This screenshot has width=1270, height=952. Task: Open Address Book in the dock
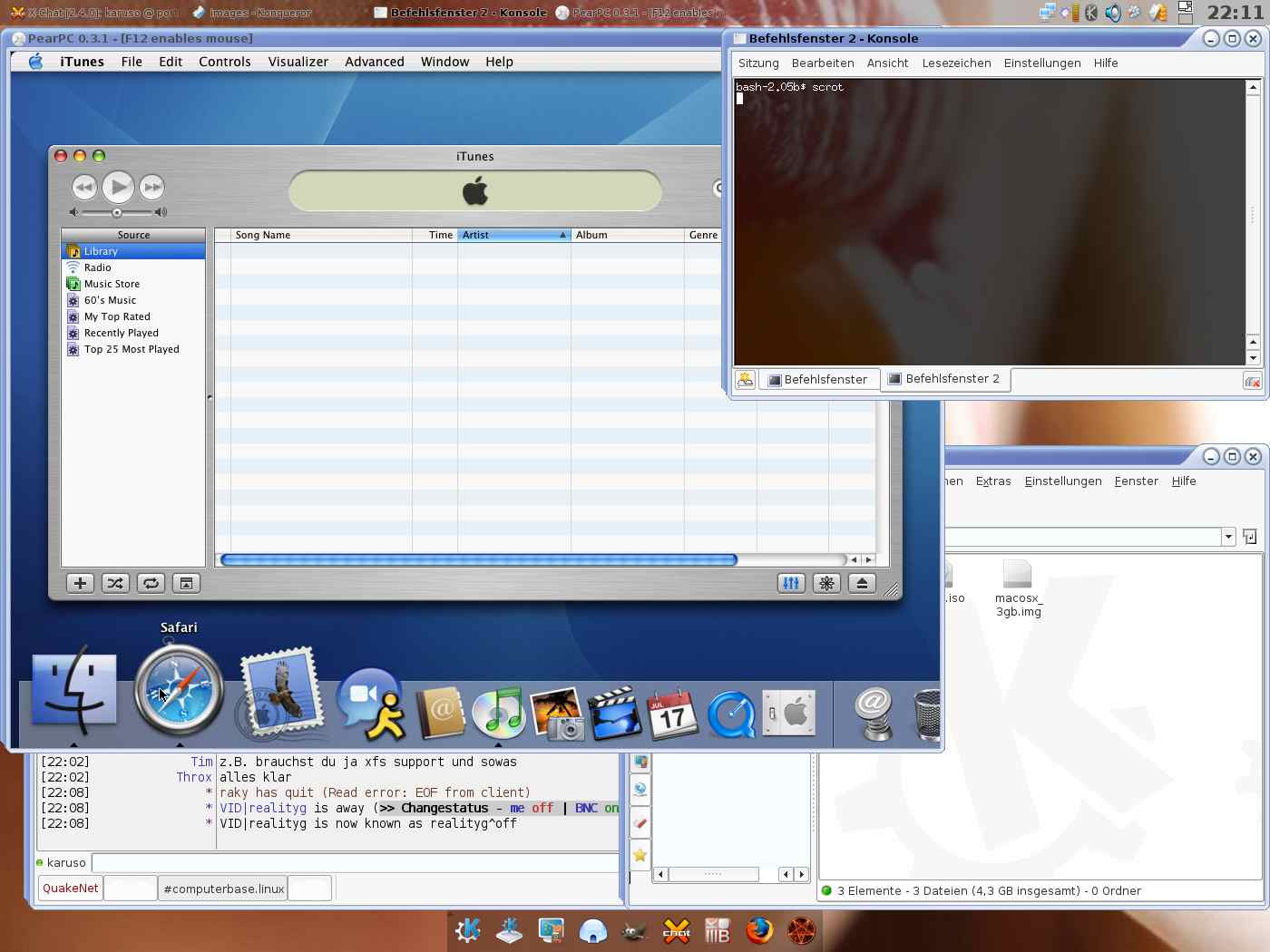tap(440, 713)
